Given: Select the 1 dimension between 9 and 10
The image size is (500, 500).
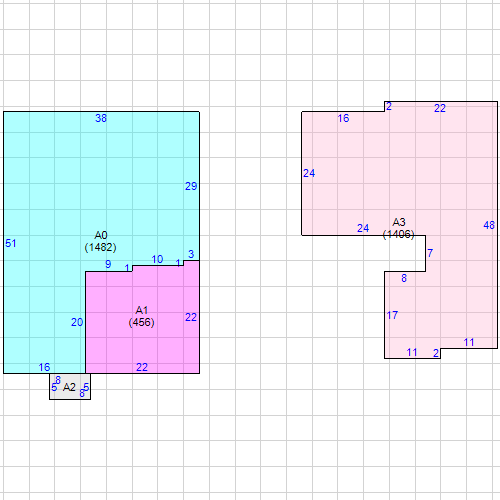Looking at the screenshot, I should coord(127,268).
